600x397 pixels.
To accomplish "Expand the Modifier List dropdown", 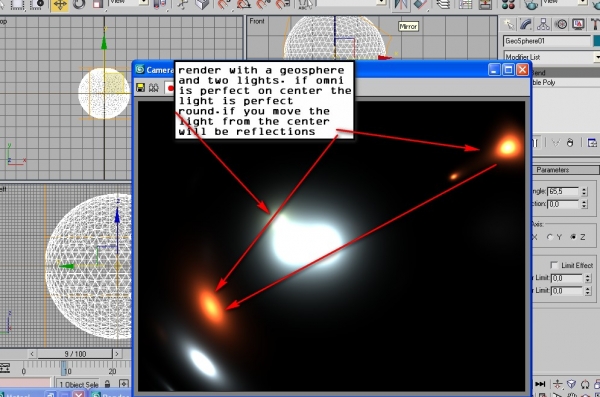I will tap(552, 57).
